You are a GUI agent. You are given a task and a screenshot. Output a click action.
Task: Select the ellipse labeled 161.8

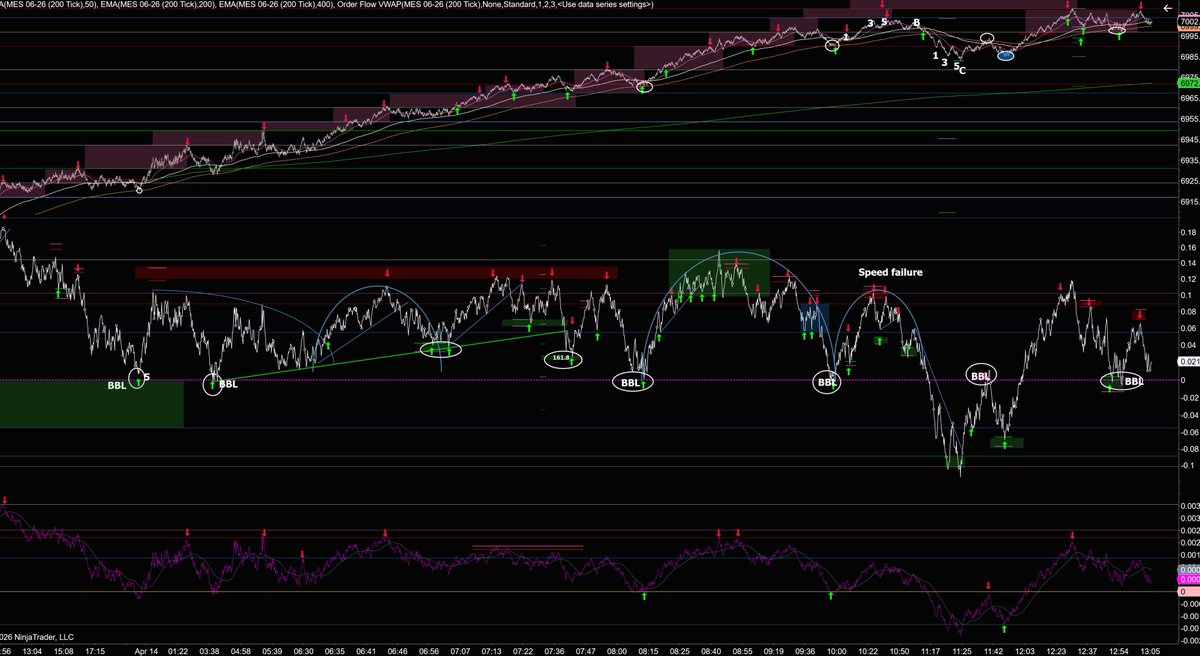pyautogui.click(x=561, y=357)
